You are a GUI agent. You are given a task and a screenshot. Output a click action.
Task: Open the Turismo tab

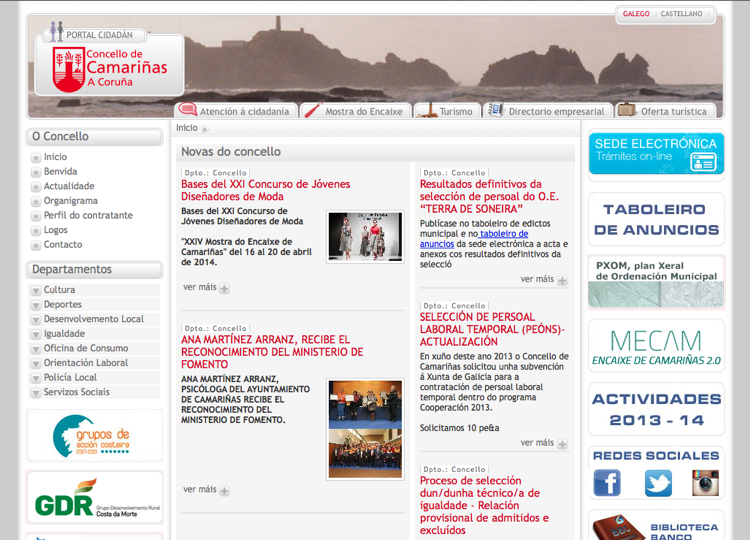447,110
